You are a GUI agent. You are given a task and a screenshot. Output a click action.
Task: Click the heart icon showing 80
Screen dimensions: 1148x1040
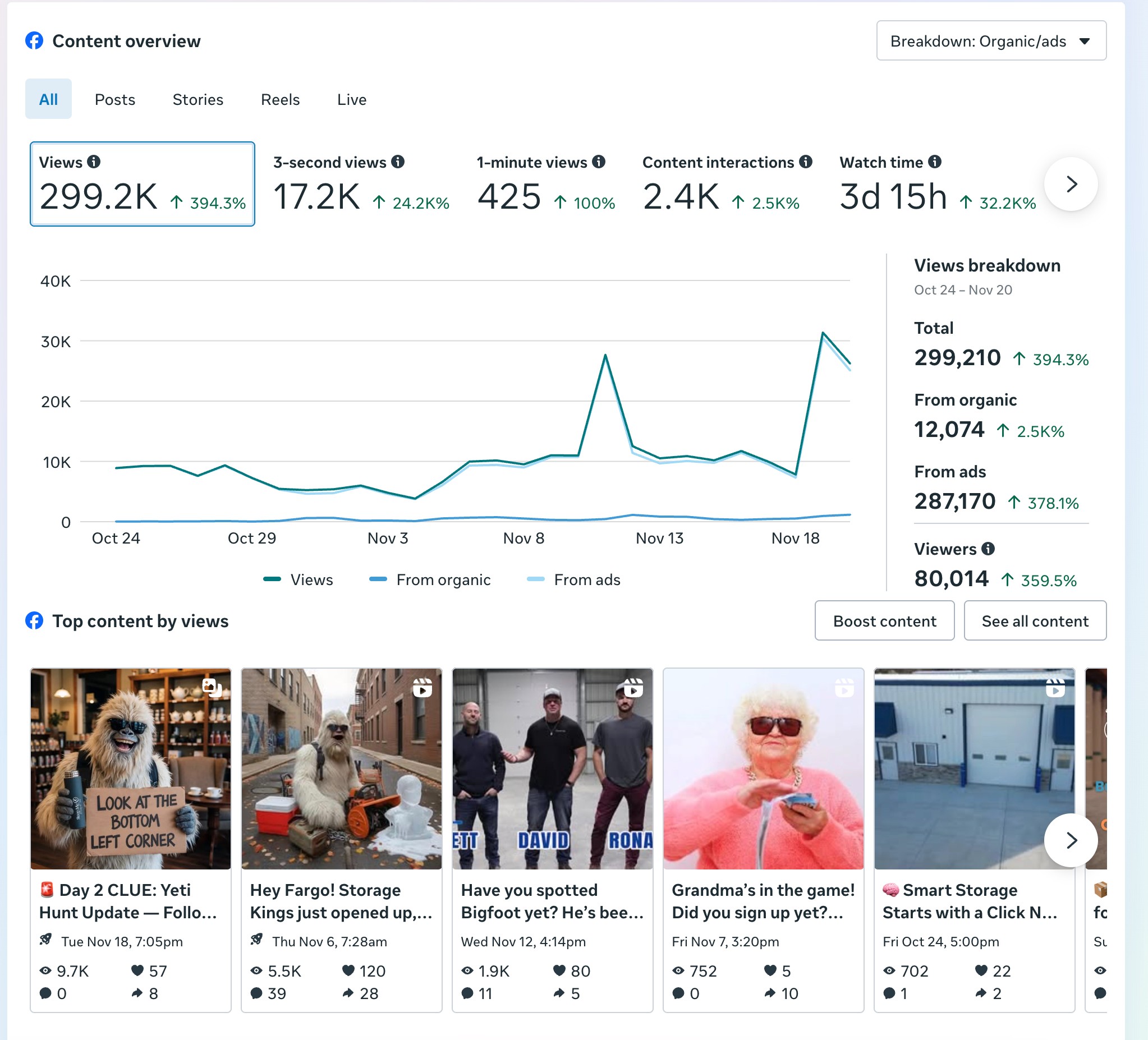coord(559,970)
